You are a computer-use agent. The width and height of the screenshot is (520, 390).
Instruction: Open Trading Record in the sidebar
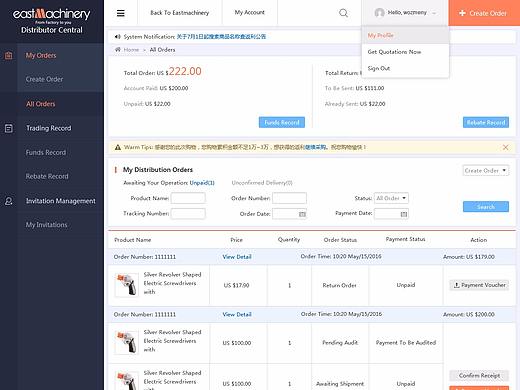point(49,128)
